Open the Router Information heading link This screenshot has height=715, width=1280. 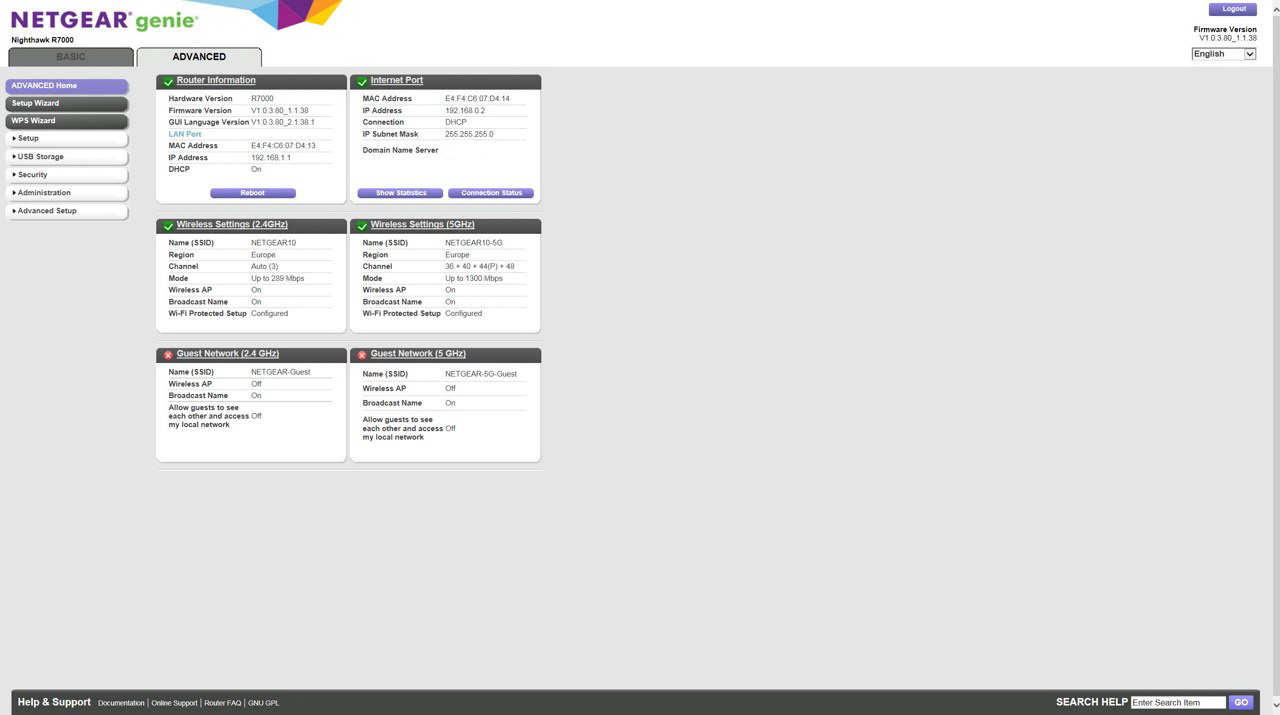coord(216,80)
